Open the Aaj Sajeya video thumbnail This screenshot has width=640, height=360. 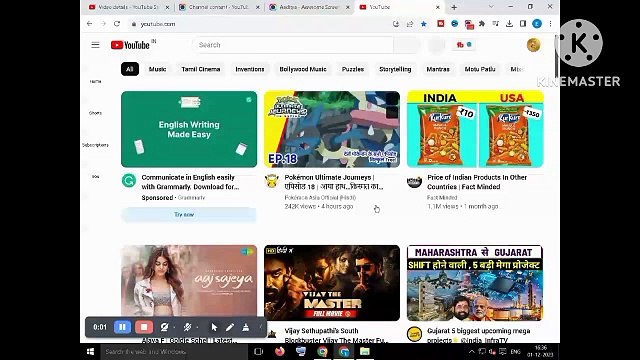(x=189, y=282)
